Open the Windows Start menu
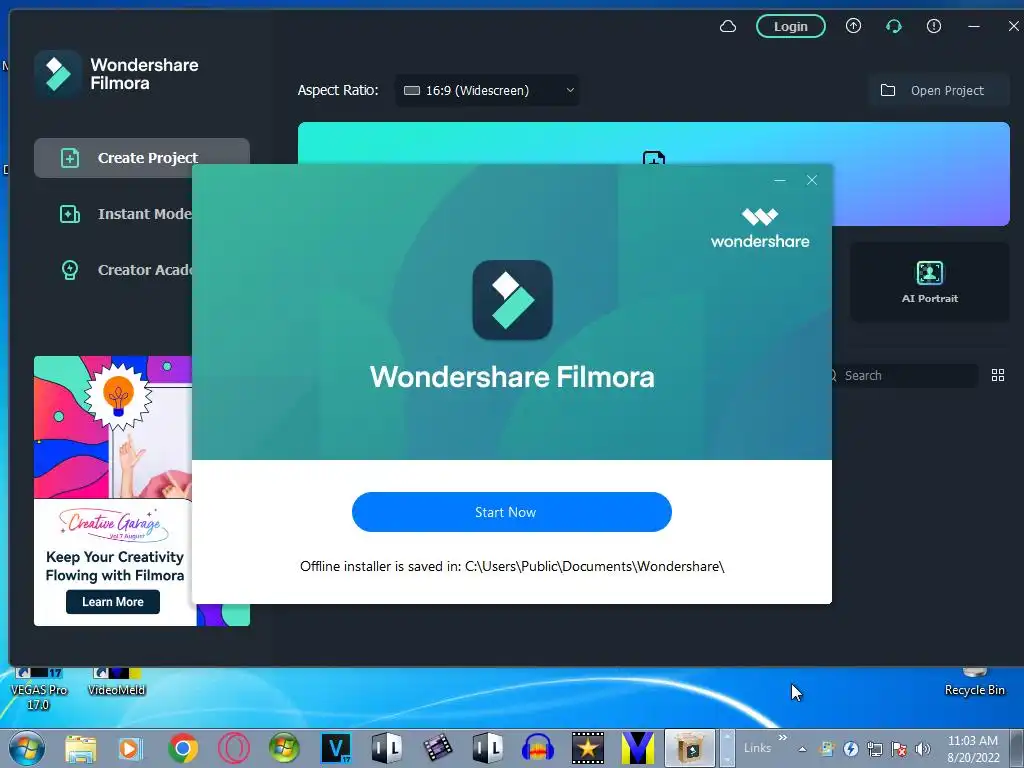 click(27, 748)
